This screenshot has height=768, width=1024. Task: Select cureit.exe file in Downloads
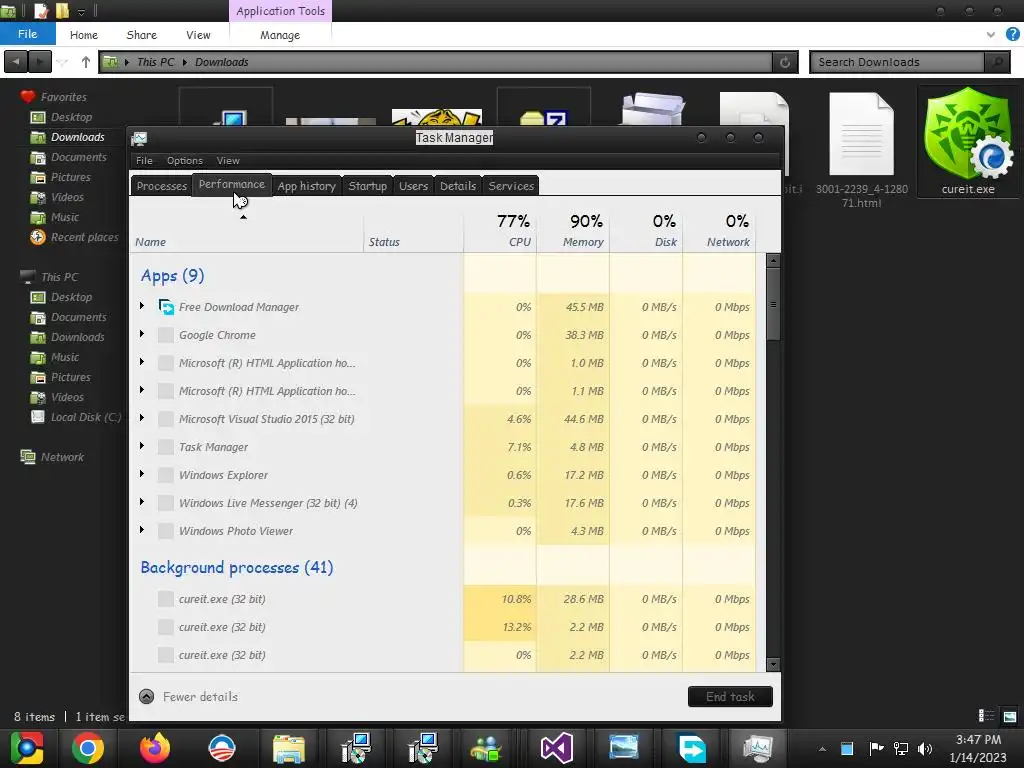[x=968, y=141]
